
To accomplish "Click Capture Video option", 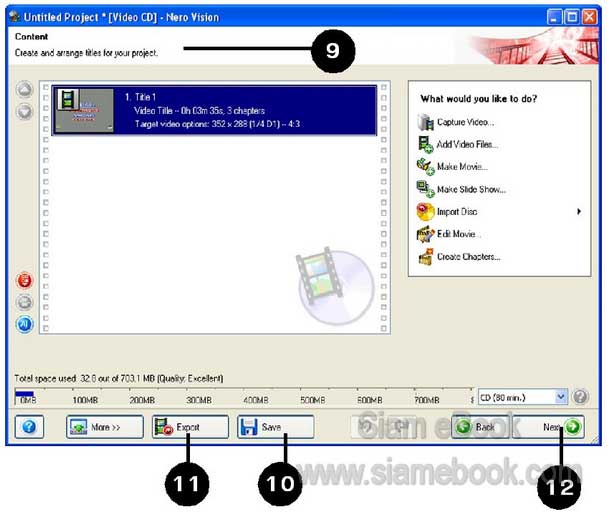I will pyautogui.click(x=465, y=122).
